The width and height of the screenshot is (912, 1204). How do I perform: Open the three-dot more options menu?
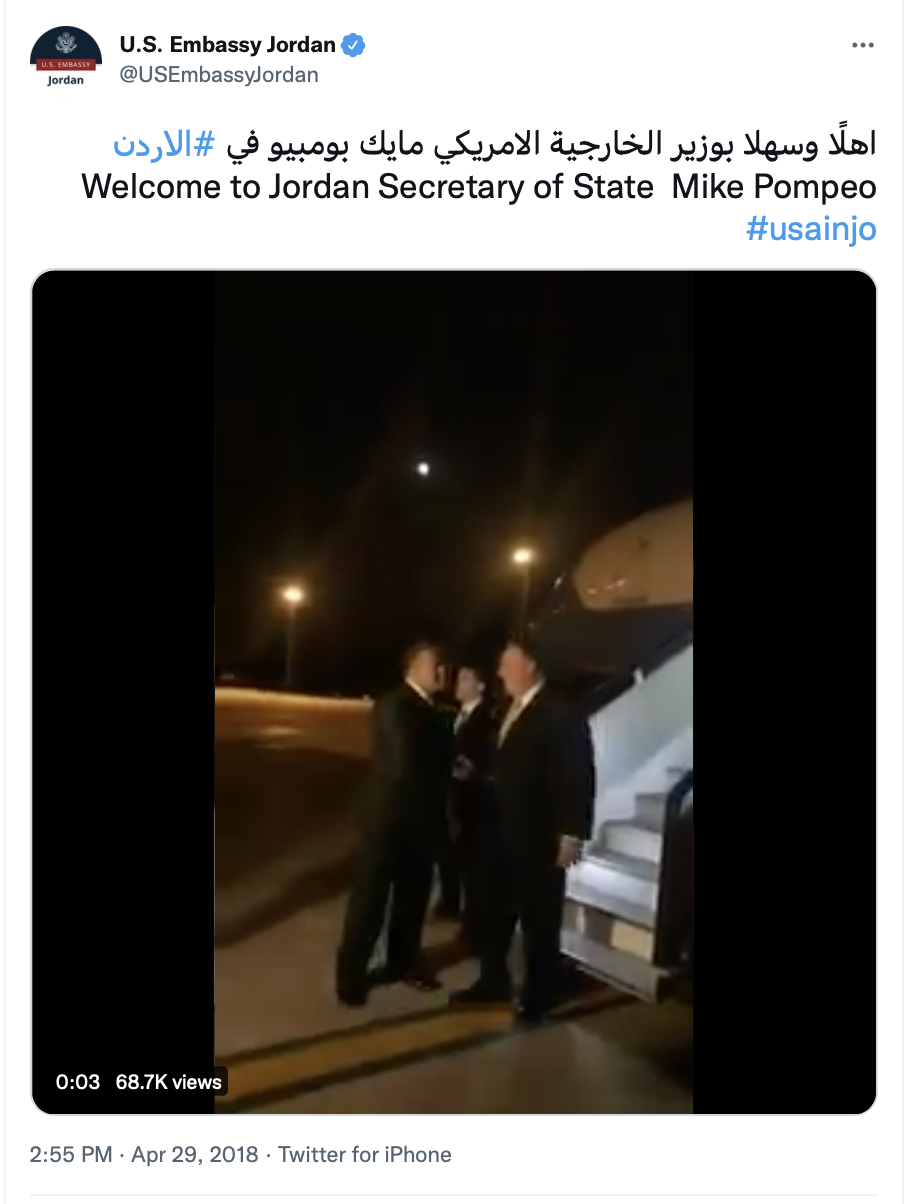[862, 46]
